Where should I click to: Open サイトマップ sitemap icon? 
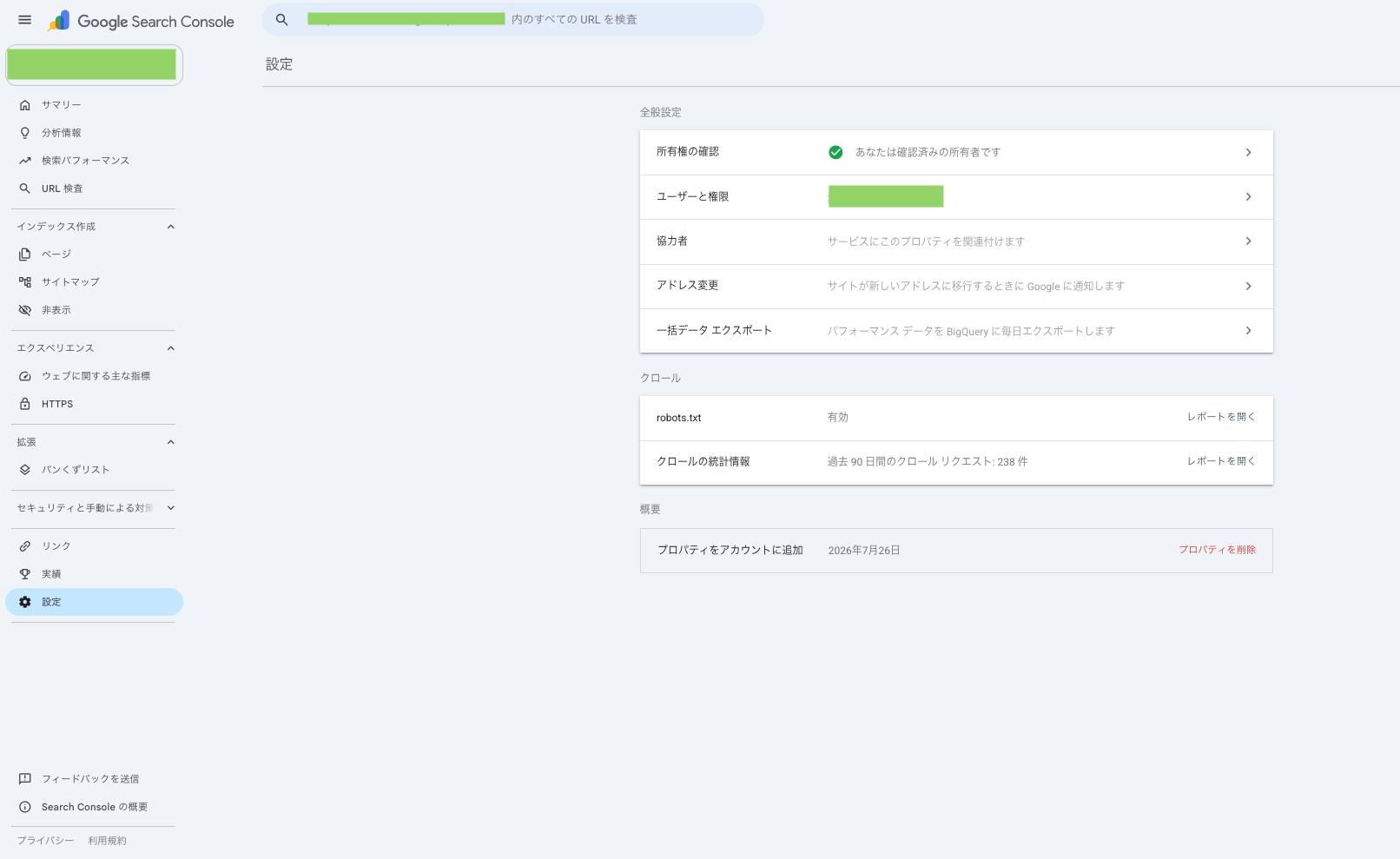pyautogui.click(x=25, y=282)
